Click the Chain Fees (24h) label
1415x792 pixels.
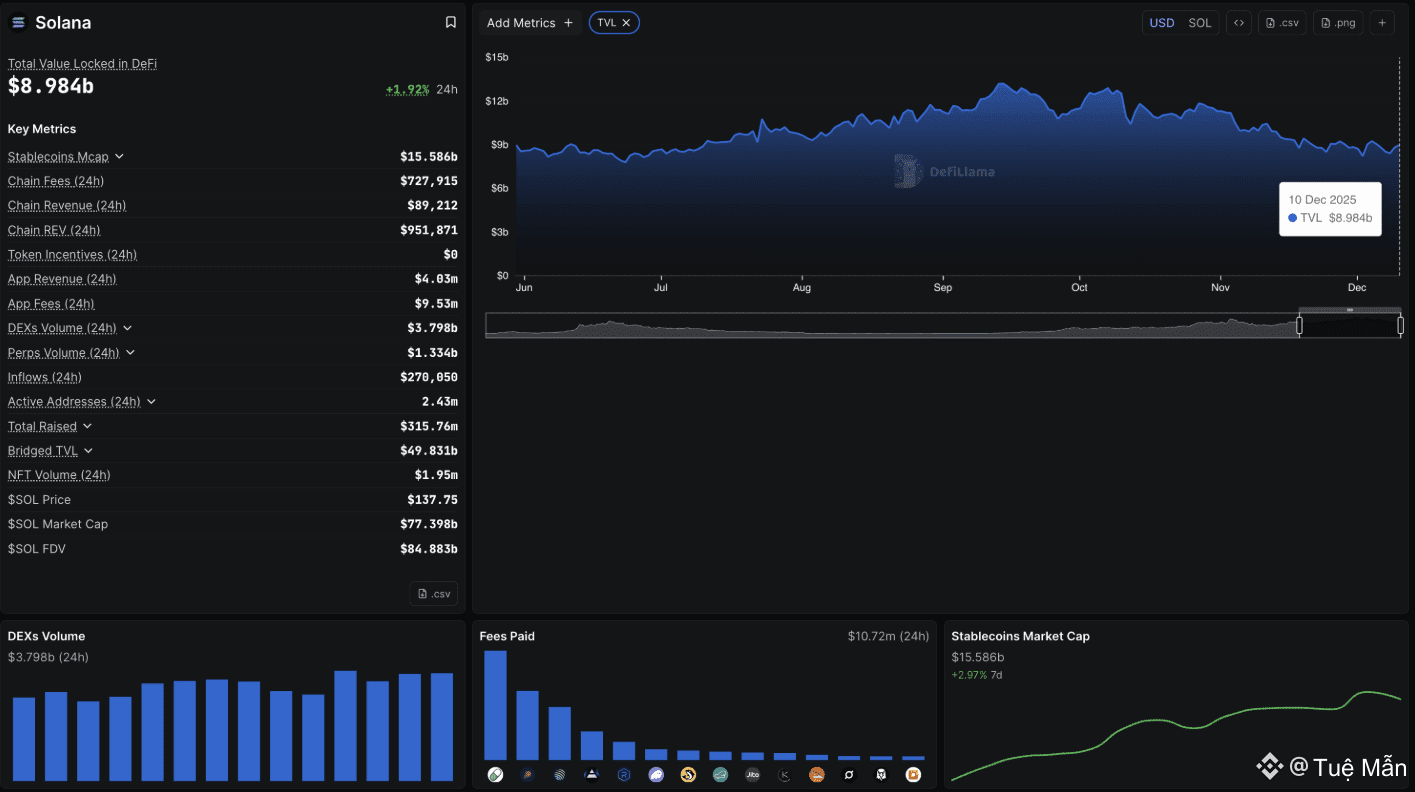coord(56,181)
